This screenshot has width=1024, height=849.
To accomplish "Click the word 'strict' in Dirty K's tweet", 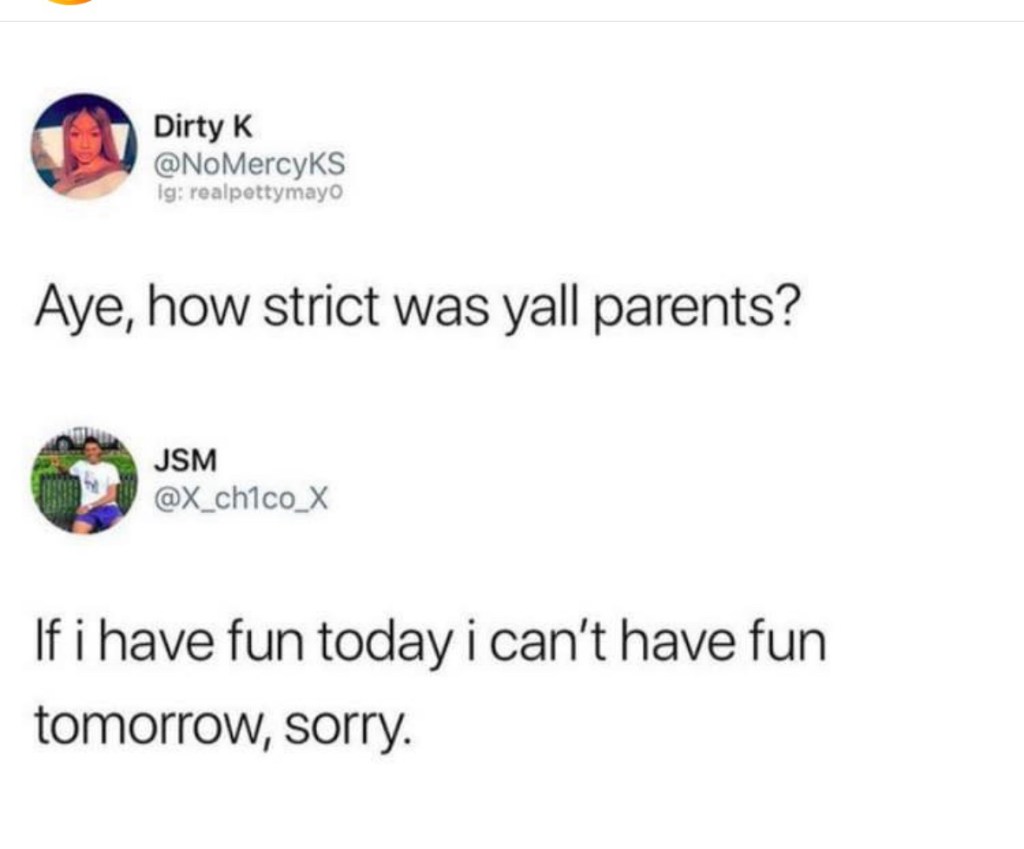I will tap(321, 307).
